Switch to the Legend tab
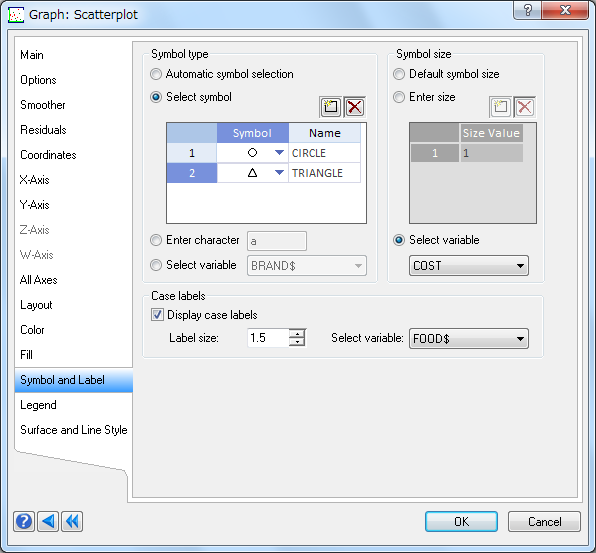Screen dimensions: 596x553 click(x=38, y=405)
